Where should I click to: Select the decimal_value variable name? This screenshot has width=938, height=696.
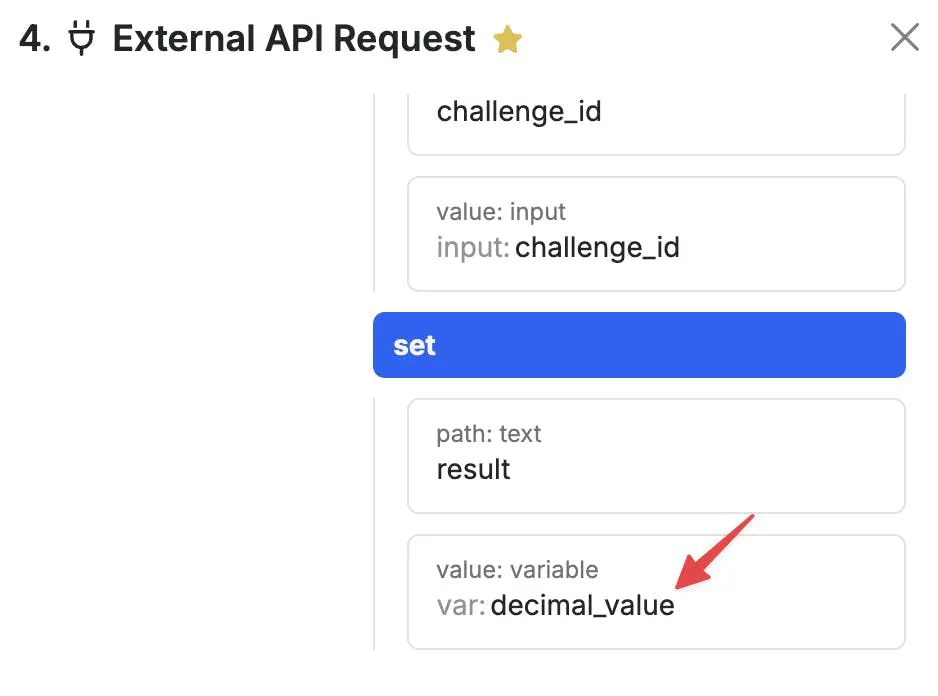582,605
